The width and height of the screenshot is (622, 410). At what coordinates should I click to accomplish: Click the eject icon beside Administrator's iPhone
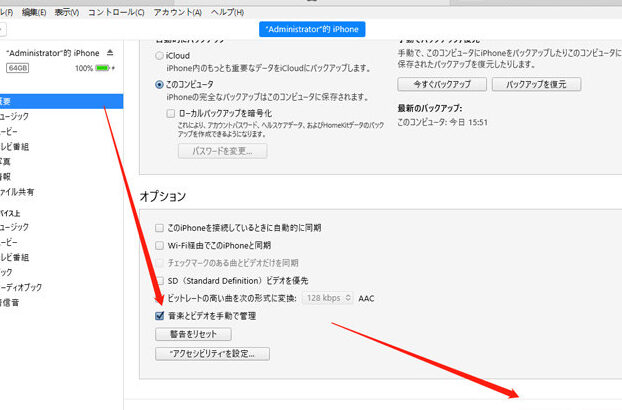(x=110, y=53)
